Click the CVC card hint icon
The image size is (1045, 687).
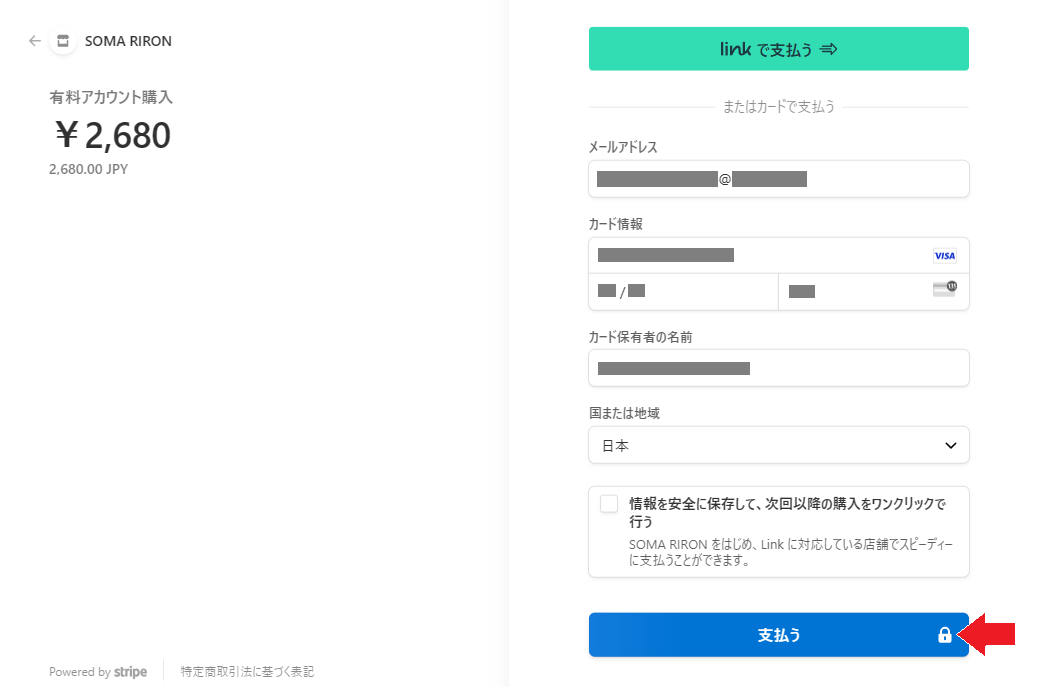point(944,289)
